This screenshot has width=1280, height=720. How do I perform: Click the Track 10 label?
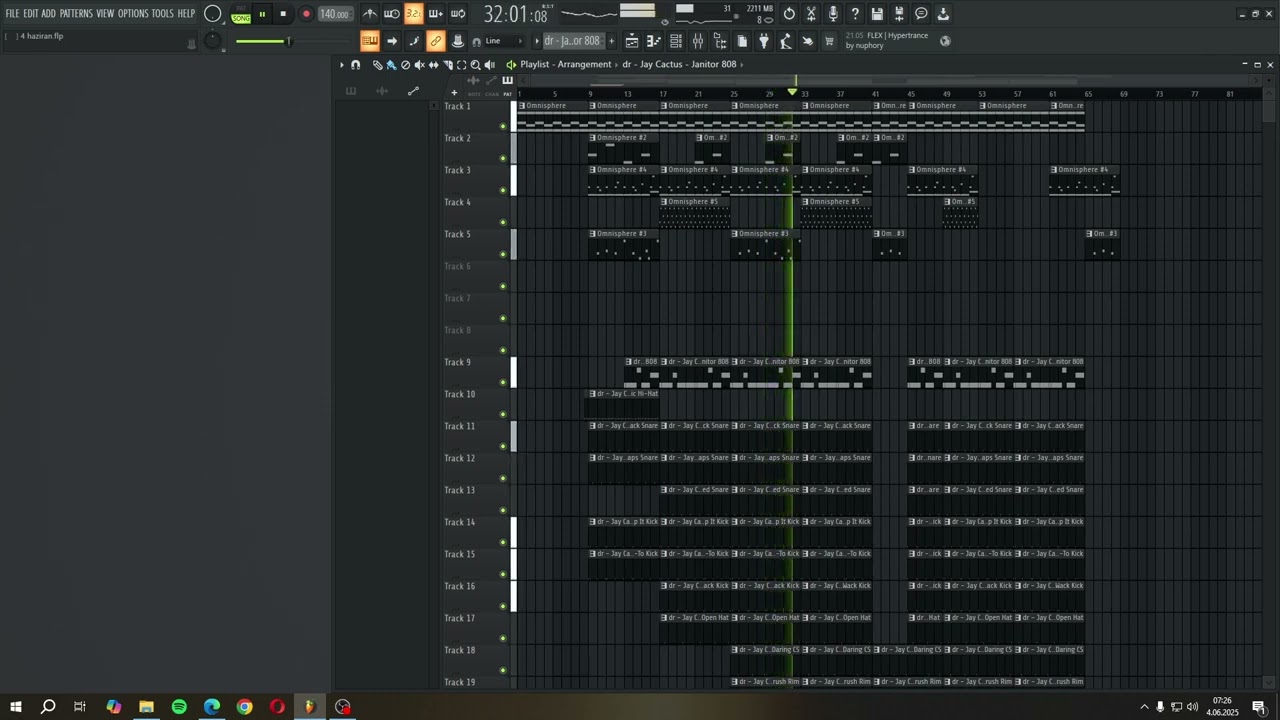point(460,394)
